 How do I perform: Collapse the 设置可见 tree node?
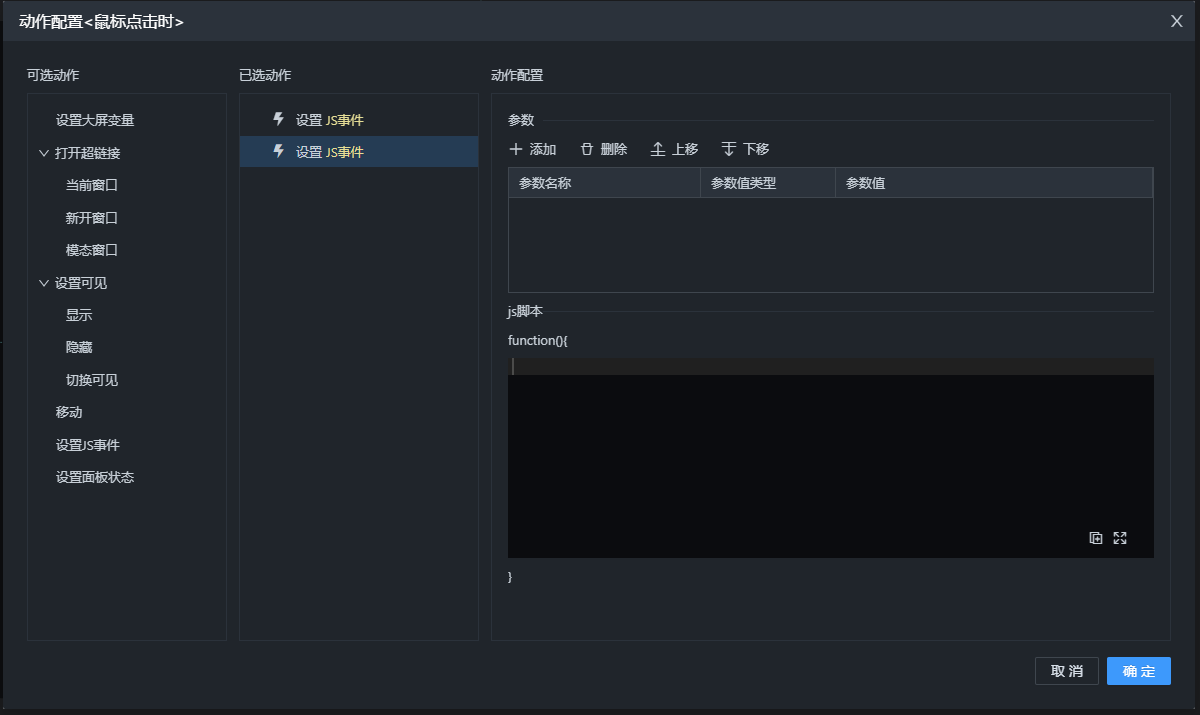coord(43,283)
